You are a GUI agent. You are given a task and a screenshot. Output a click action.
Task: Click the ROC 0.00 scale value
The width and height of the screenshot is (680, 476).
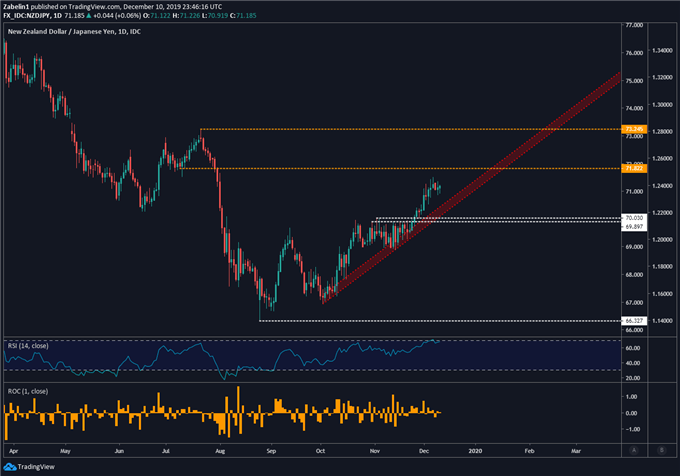631,413
